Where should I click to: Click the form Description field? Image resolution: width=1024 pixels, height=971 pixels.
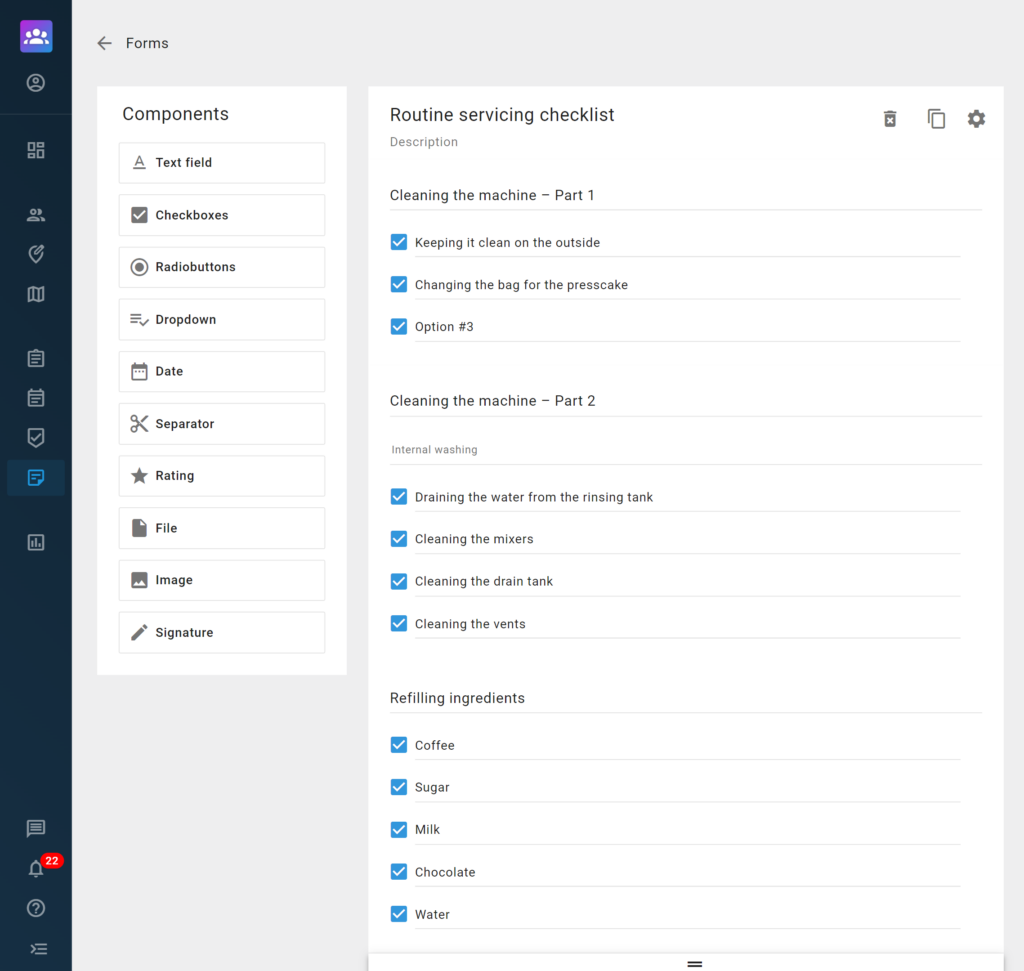point(424,142)
